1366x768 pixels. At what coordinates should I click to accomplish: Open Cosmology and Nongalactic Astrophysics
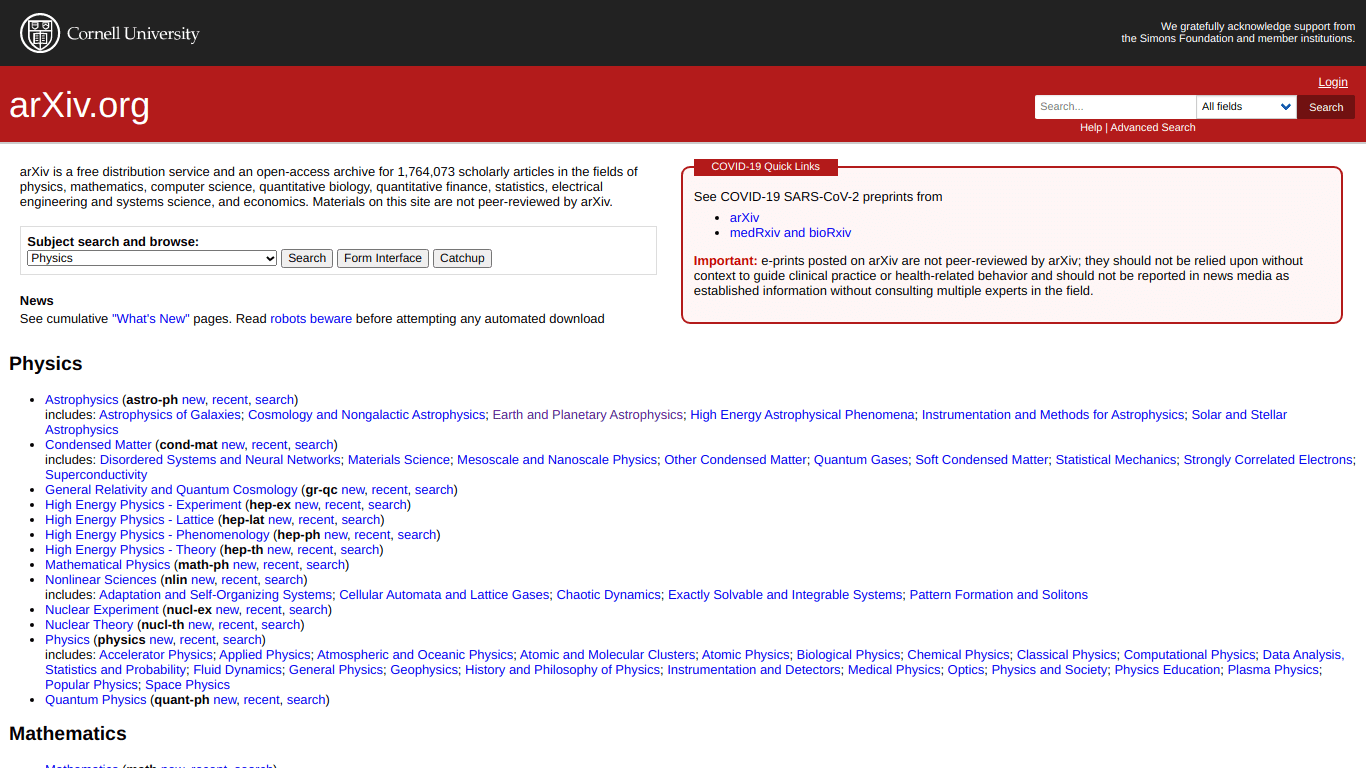tap(366, 415)
